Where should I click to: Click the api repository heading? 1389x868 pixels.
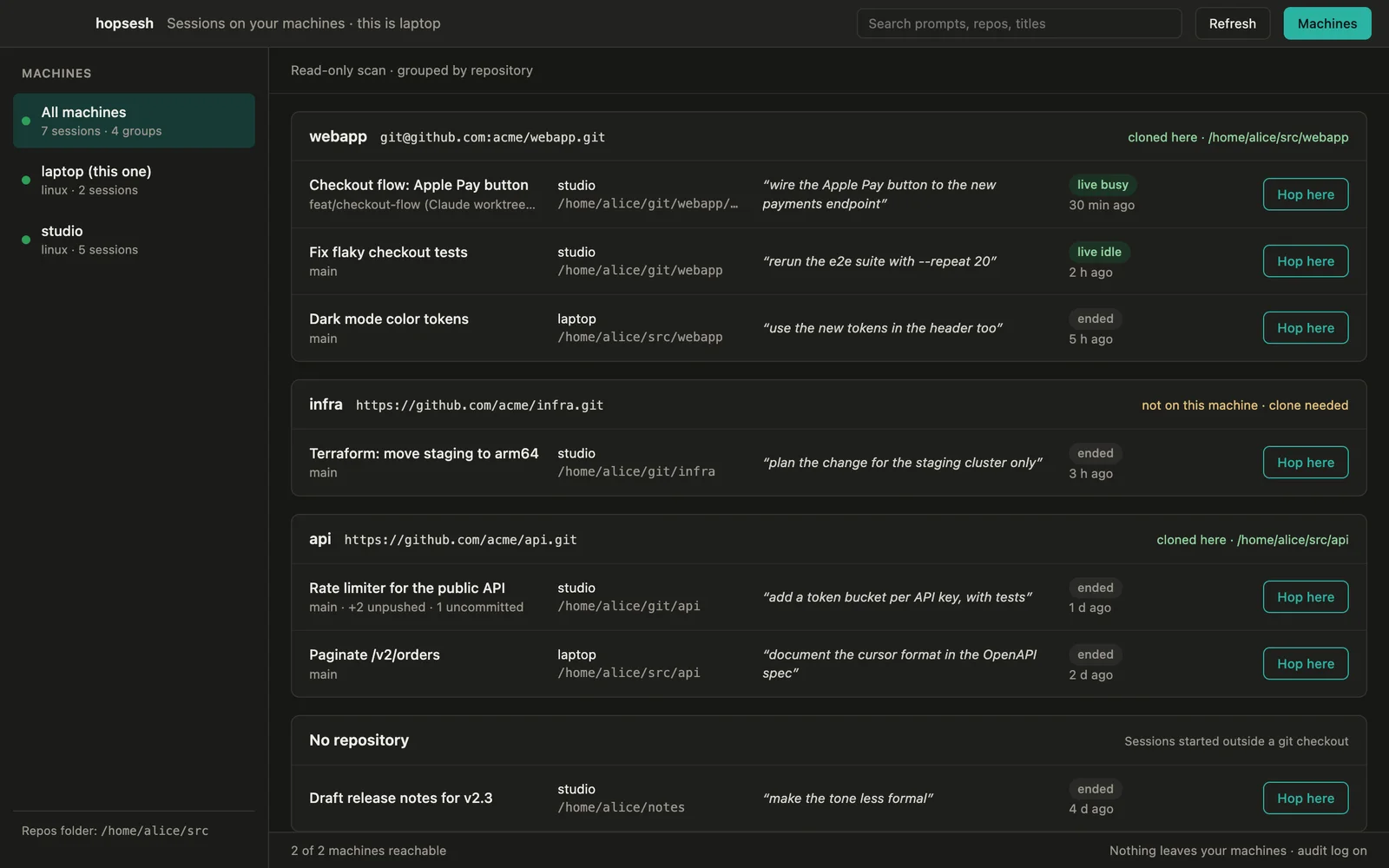(x=319, y=539)
